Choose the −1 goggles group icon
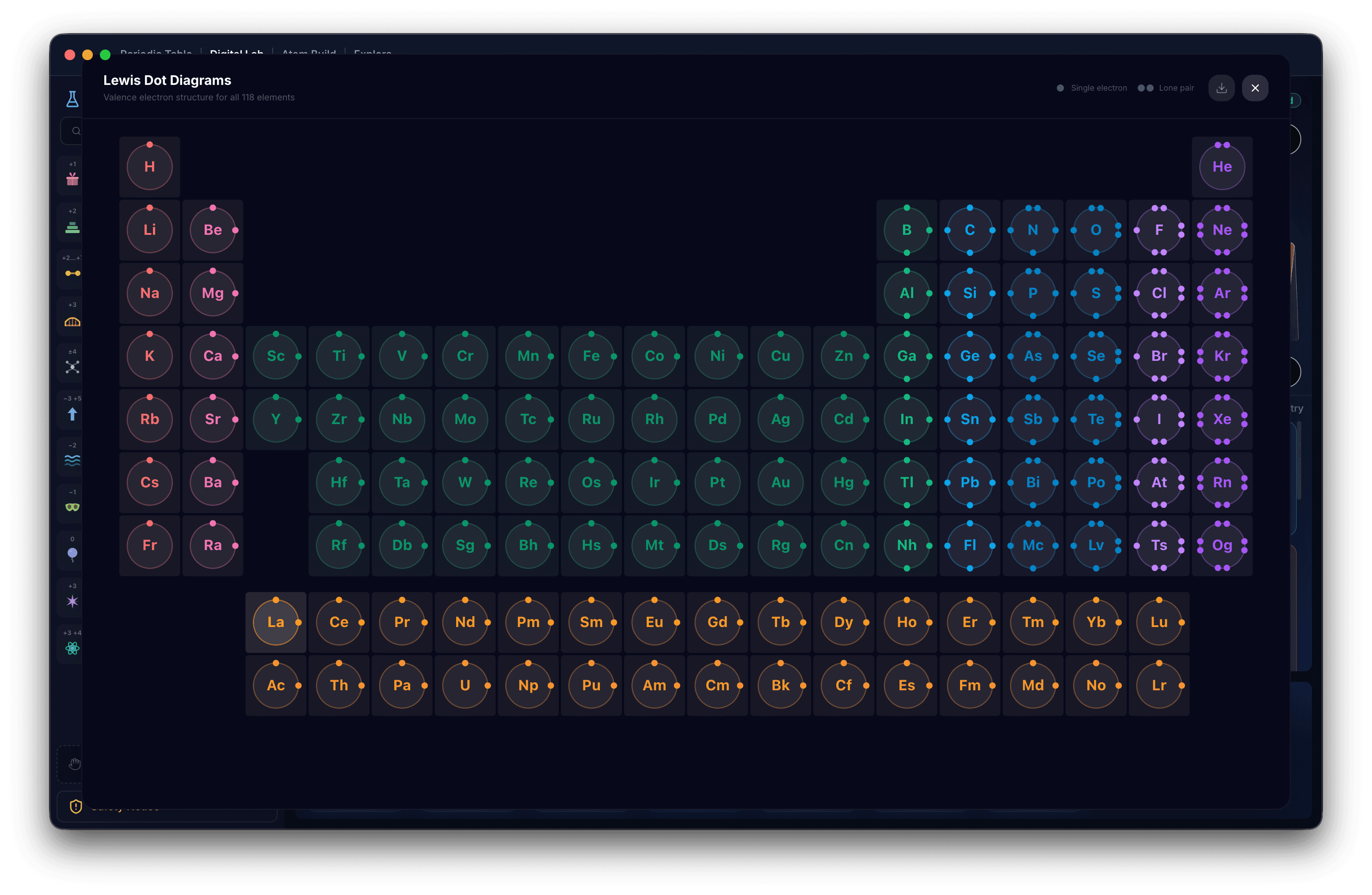Screen dimensions: 1372x895 point(72,507)
